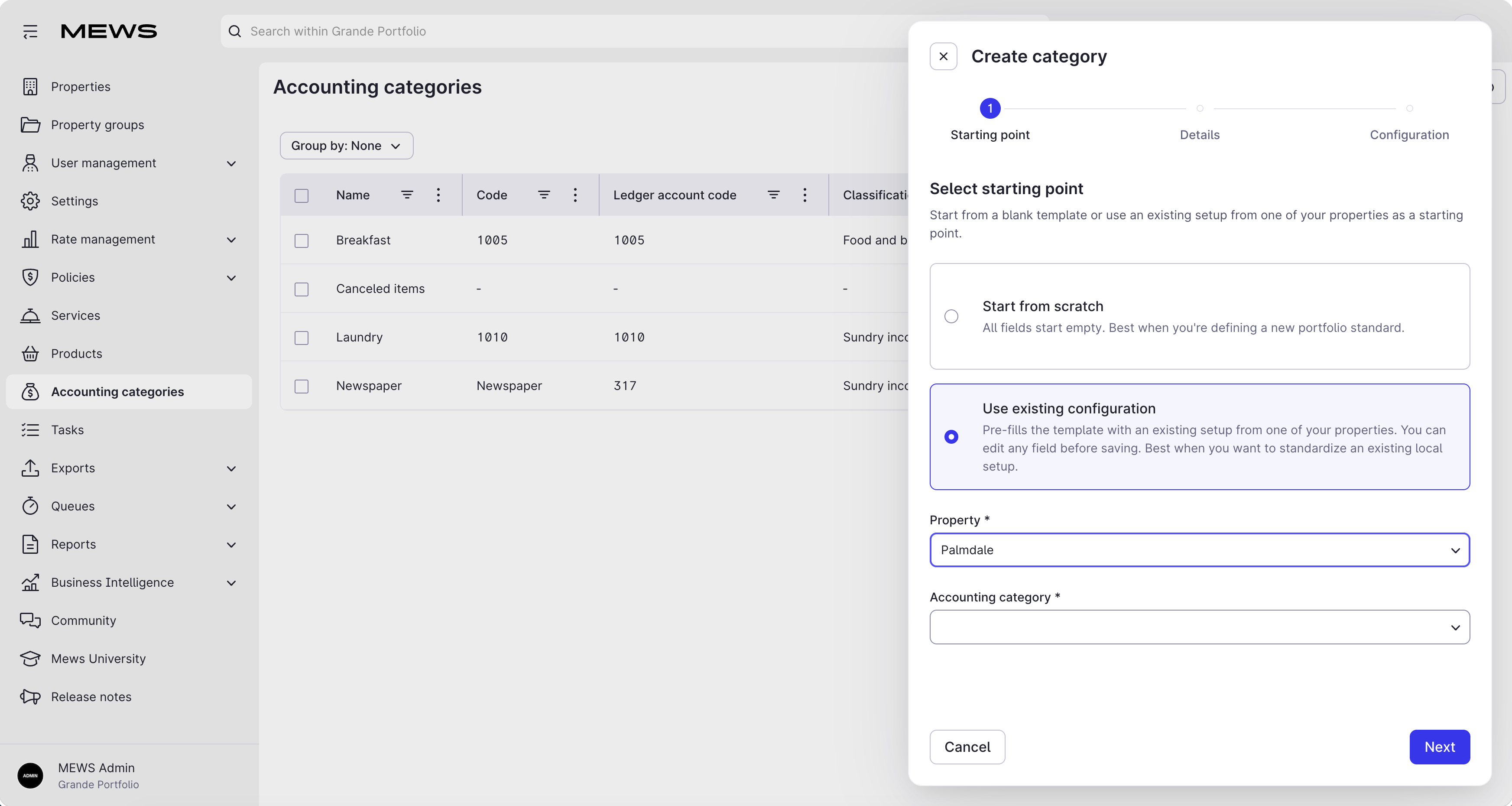Check the Breakfast row checkbox

[x=302, y=240]
